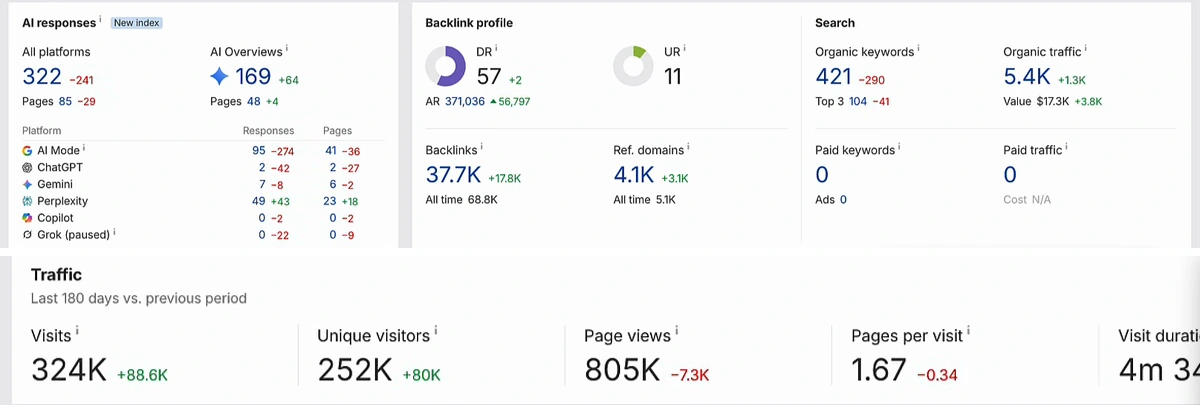Click the UR value 11

point(673,76)
